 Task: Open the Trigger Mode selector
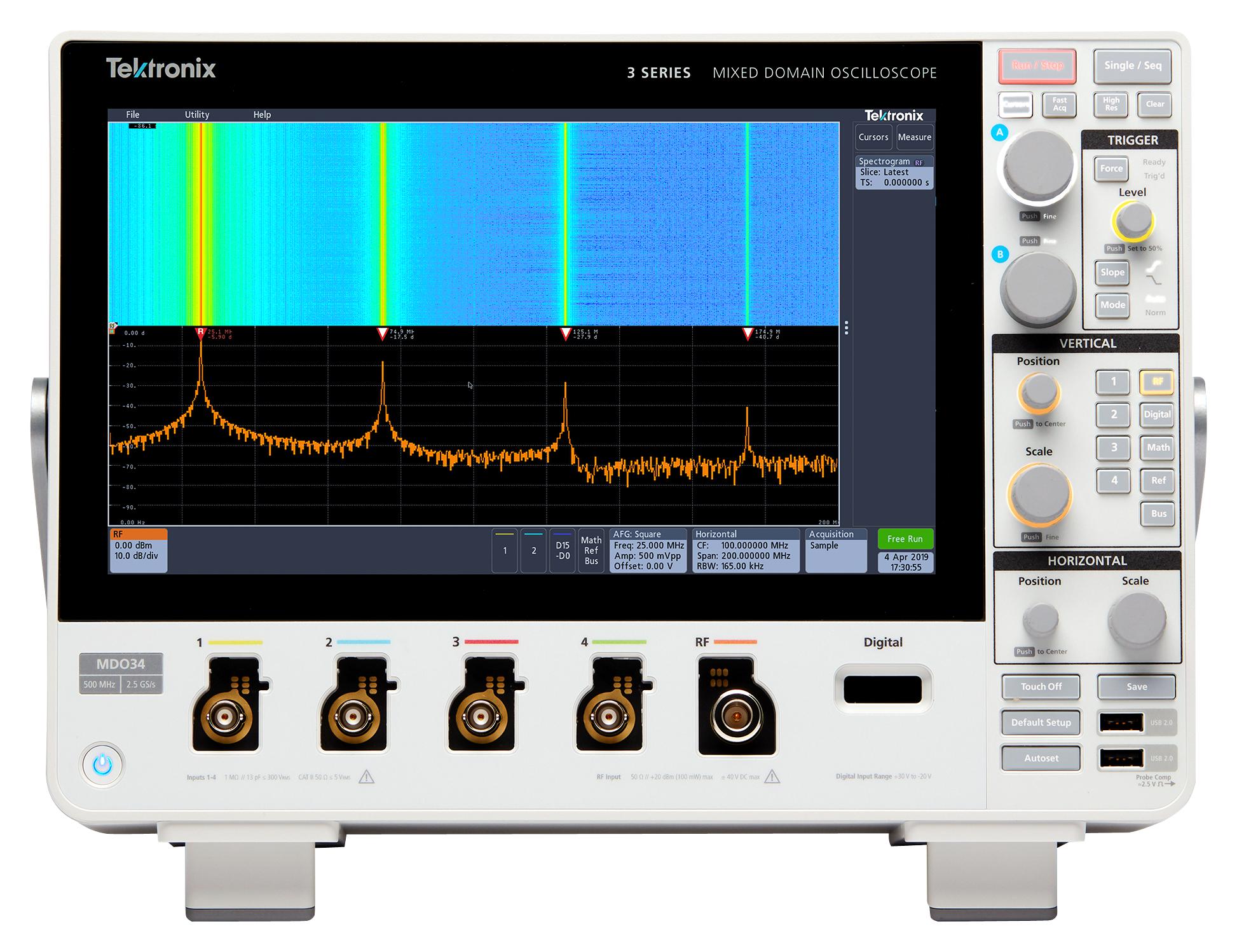tap(1111, 306)
